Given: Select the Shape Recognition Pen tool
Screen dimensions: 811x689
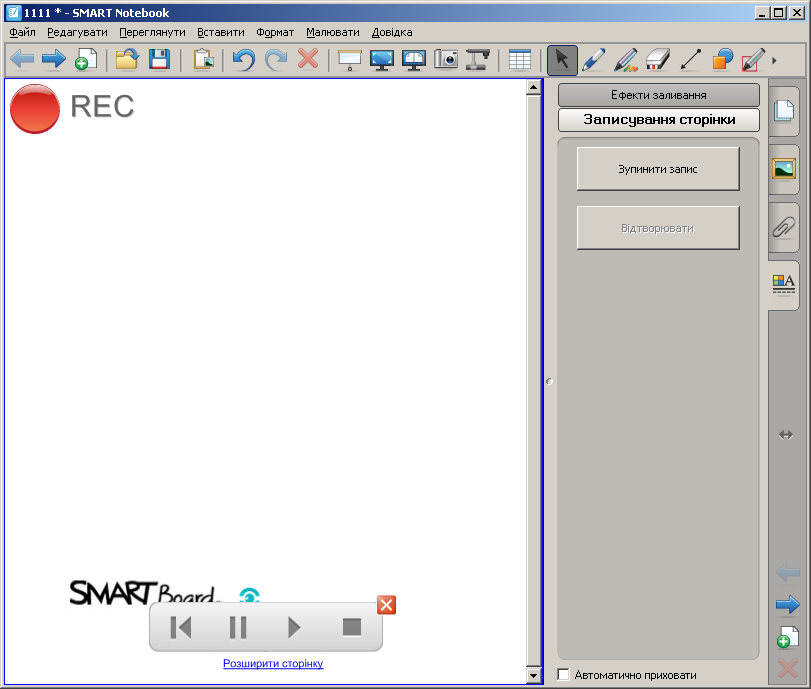Looking at the screenshot, I should click(754, 59).
